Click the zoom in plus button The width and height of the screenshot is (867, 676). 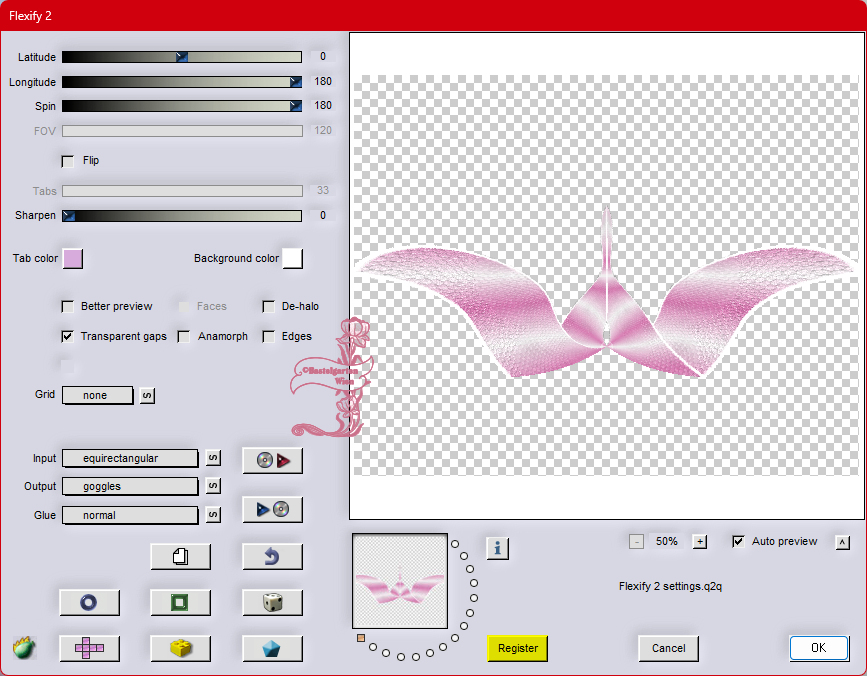pos(700,541)
